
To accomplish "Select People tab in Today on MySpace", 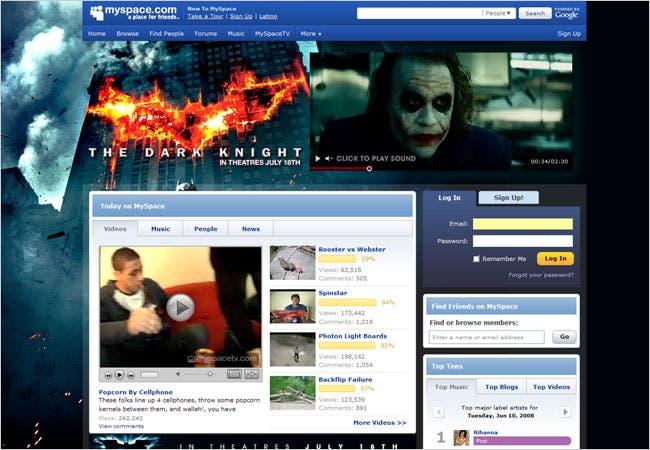I will coord(206,229).
